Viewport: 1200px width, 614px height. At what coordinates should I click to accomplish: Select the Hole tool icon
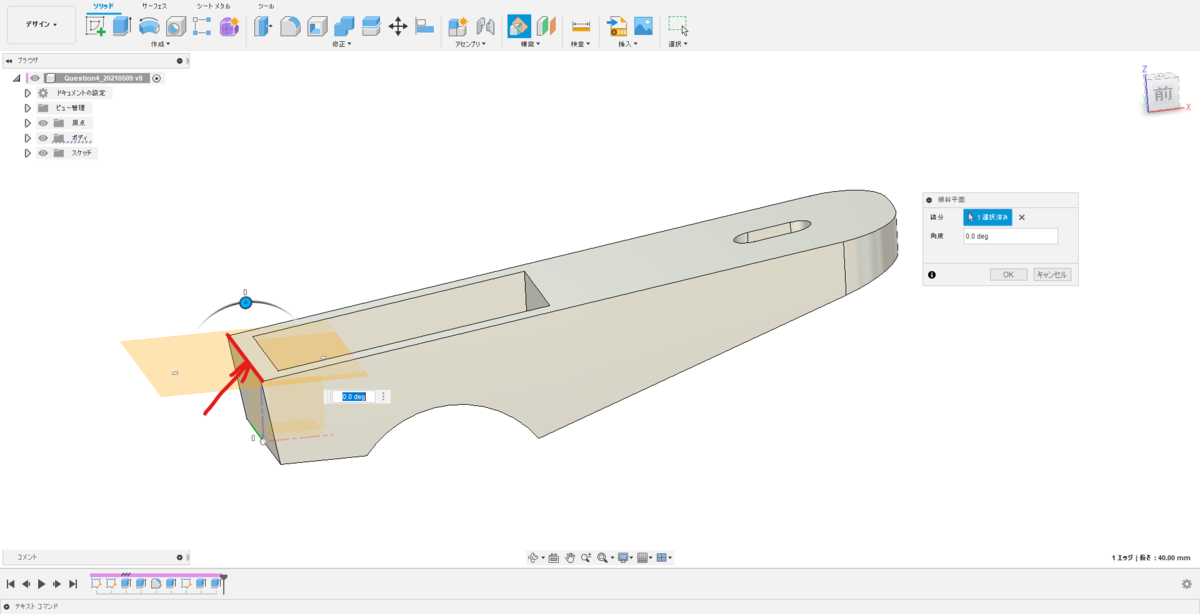click(176, 27)
